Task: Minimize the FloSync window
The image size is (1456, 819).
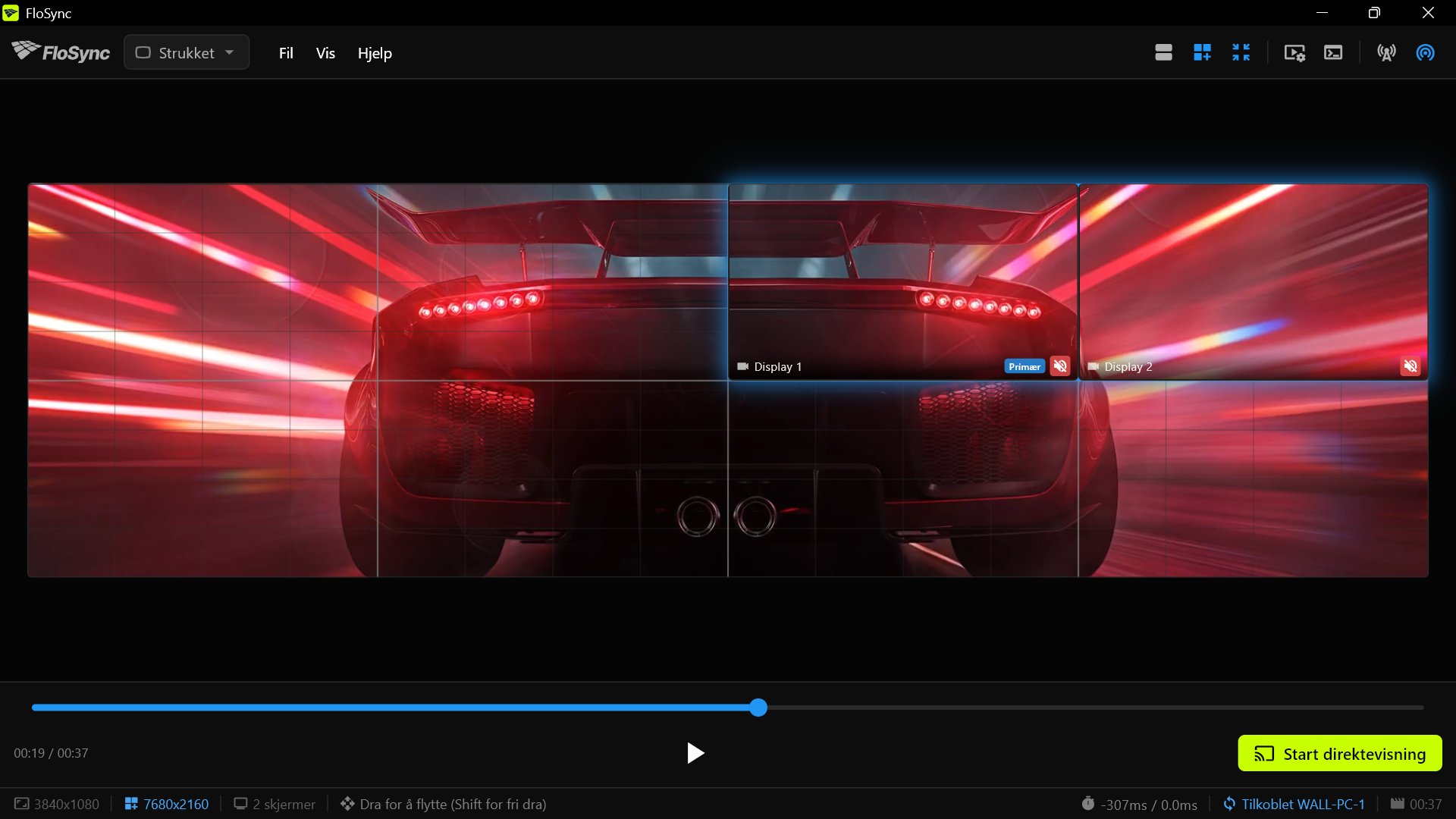Action: click(1322, 13)
